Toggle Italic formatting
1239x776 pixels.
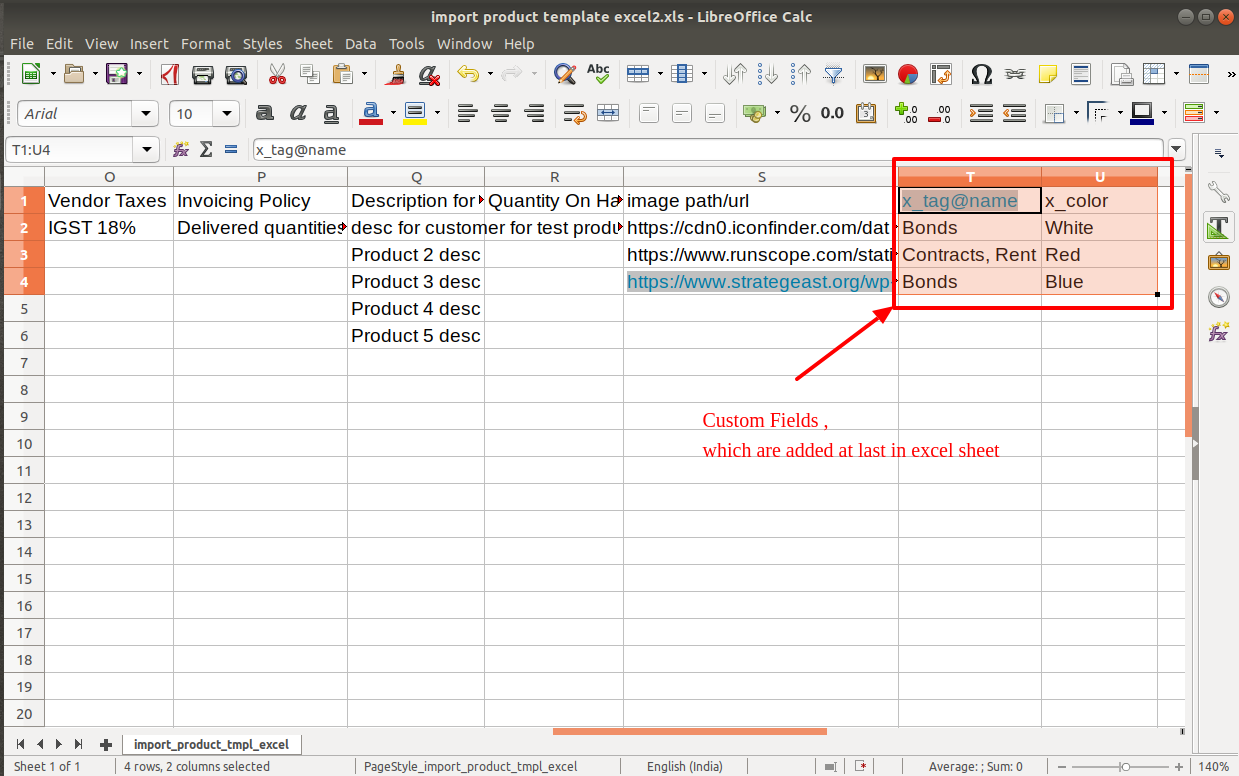[298, 113]
